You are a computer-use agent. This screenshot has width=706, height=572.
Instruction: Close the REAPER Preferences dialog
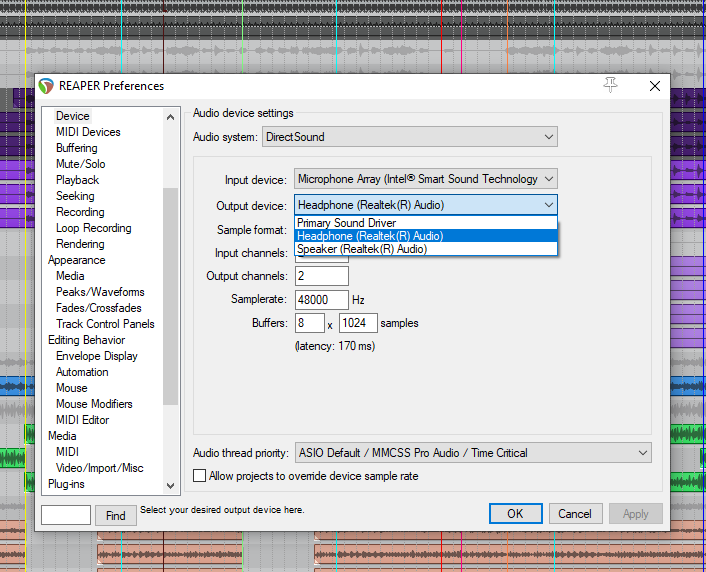655,86
